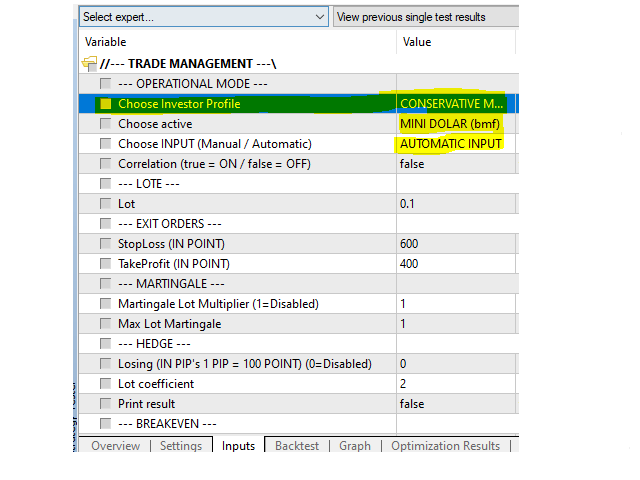Edit the Martingale Lot Multiplier value 1
Viewport: 640px width, 480px height.
tap(456, 304)
